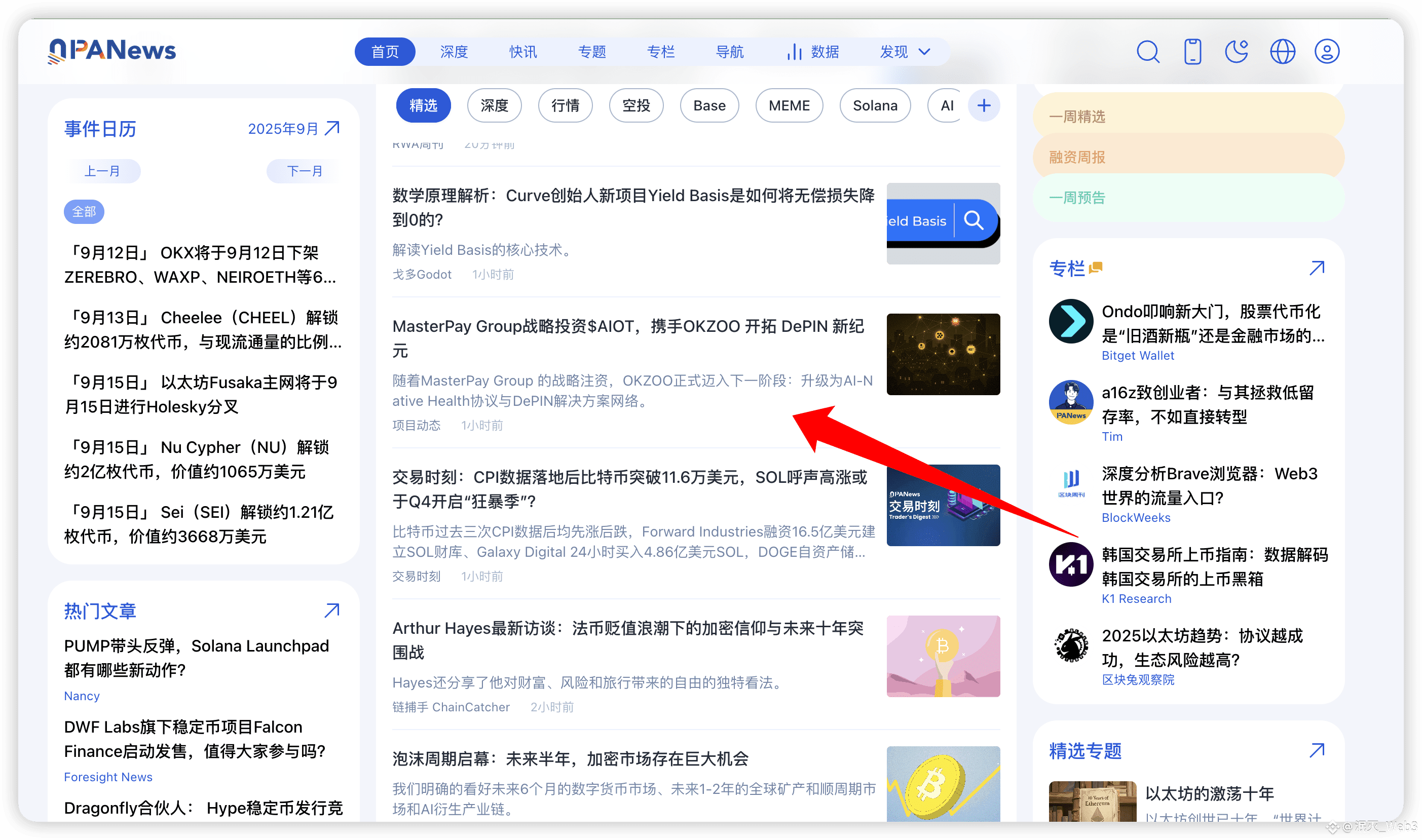The width and height of the screenshot is (1422, 840).
Task: Click the K1 Research avatar icon
Action: [x=1070, y=564]
